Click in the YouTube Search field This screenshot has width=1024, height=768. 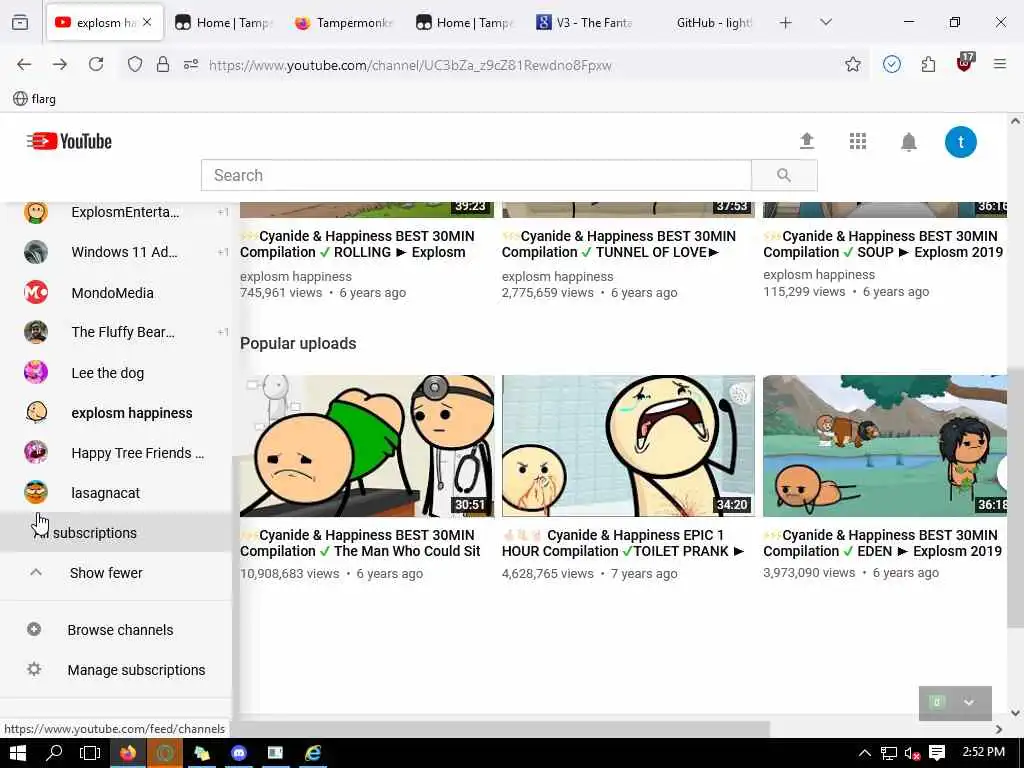[x=476, y=175]
